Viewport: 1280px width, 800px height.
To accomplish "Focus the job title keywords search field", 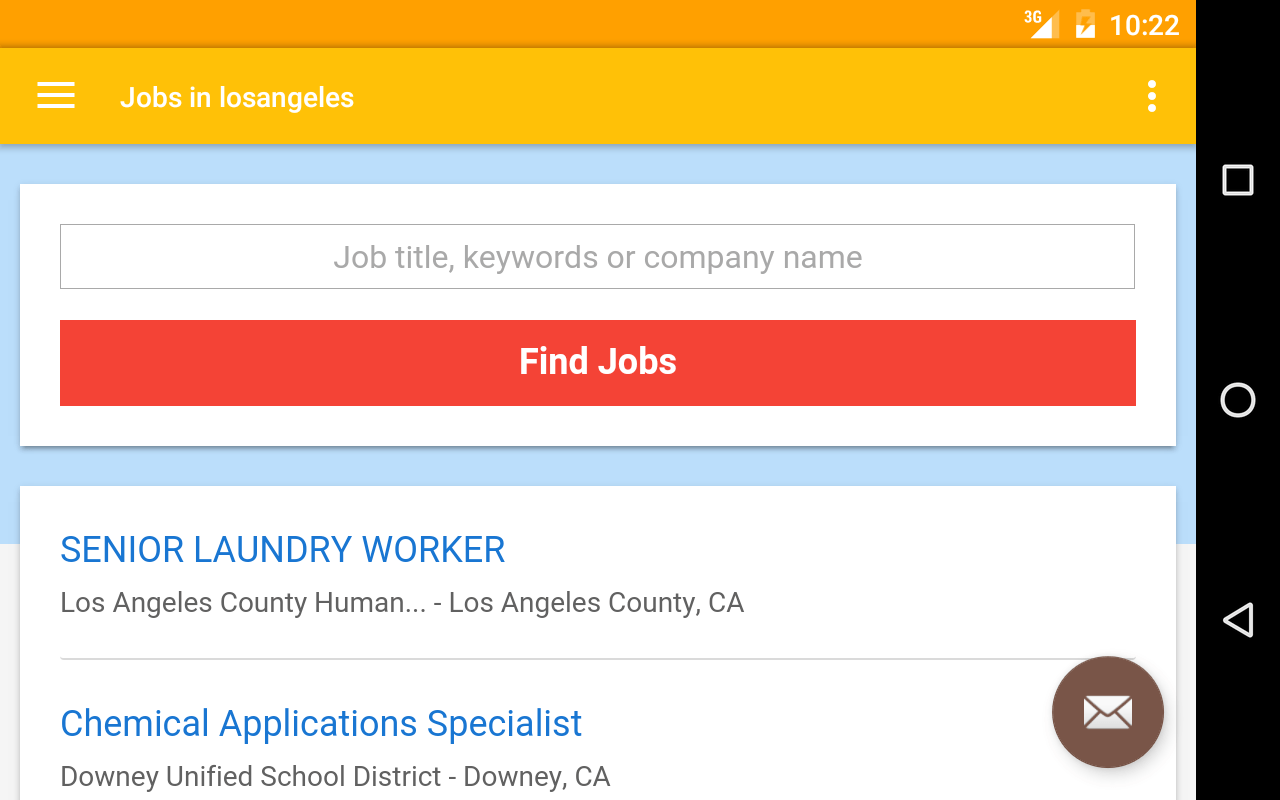I will tap(597, 257).
